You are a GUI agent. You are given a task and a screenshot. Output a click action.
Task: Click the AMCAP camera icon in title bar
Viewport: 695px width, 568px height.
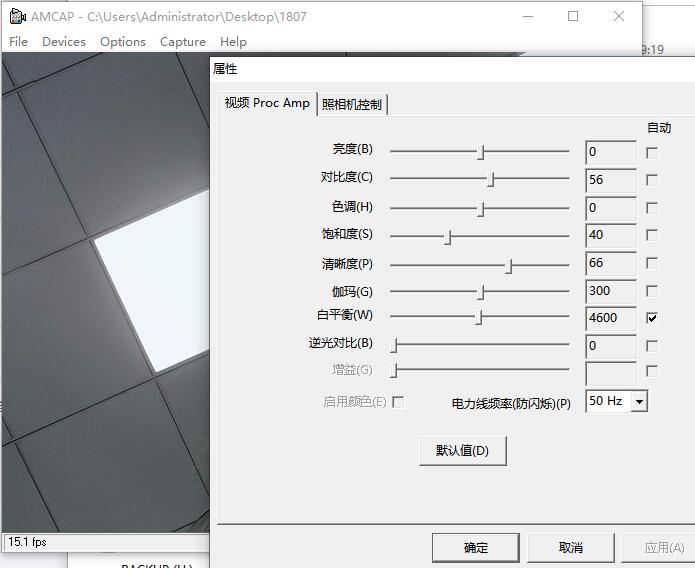click(16, 16)
